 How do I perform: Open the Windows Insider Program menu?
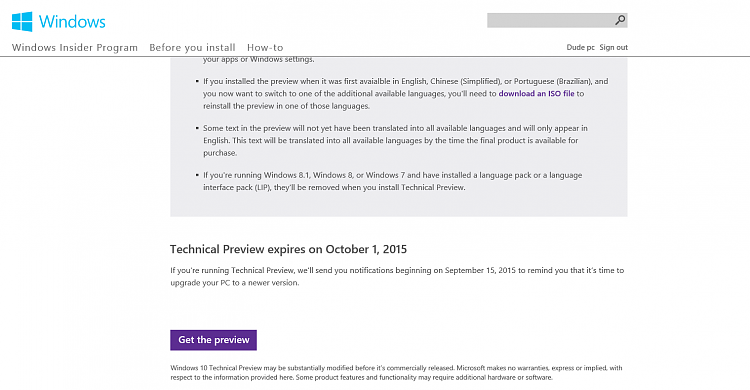click(75, 47)
